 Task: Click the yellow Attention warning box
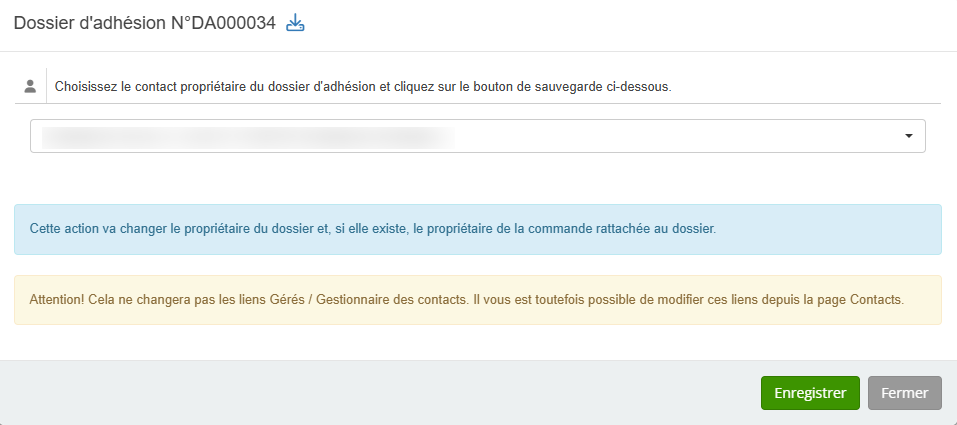click(x=477, y=300)
